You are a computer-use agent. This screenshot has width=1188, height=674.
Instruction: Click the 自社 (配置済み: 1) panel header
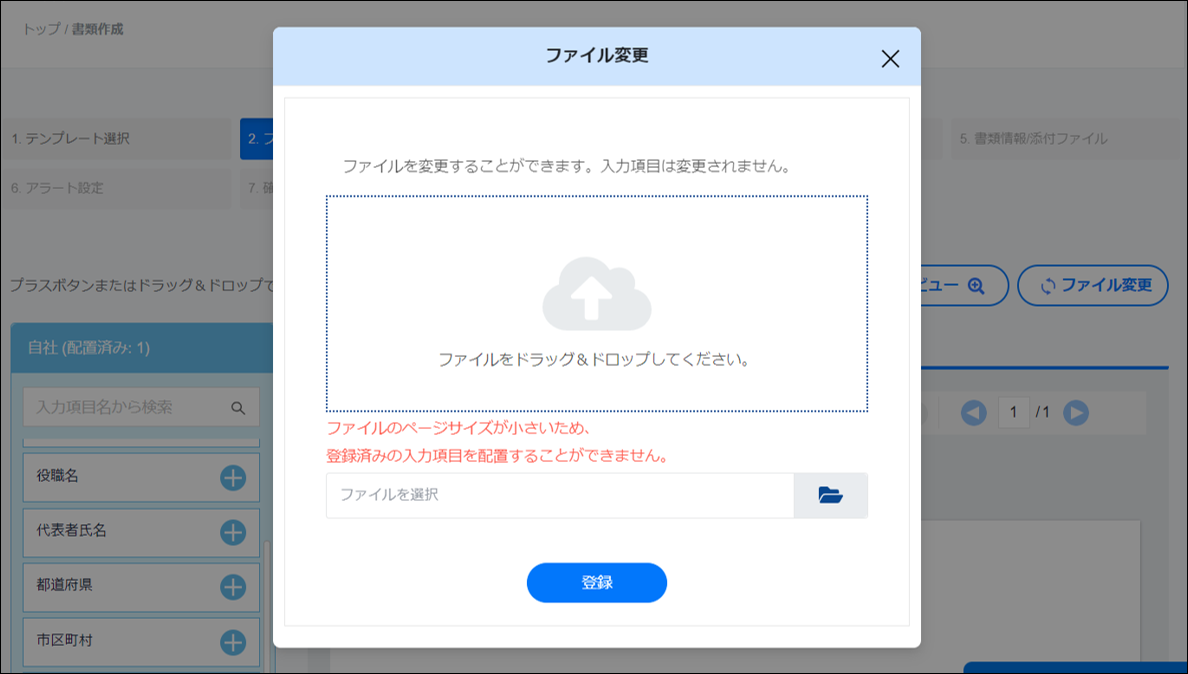point(142,348)
